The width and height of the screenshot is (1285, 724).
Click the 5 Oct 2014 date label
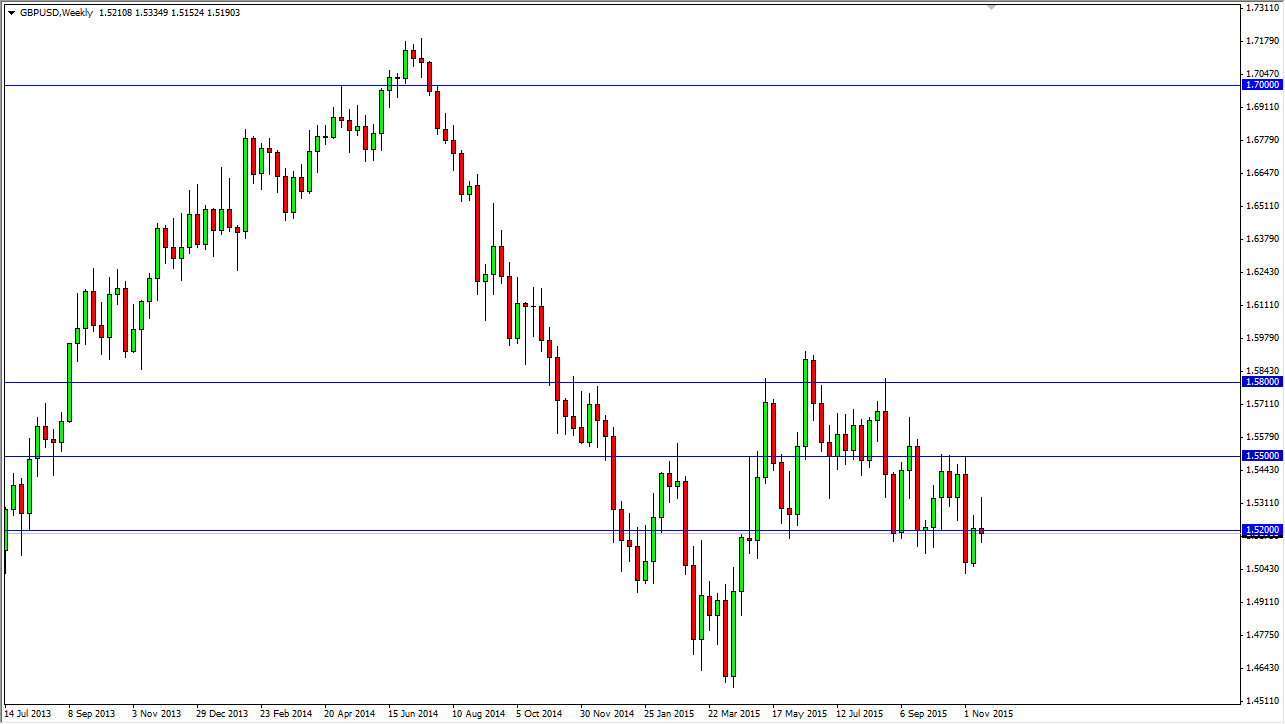(x=540, y=714)
